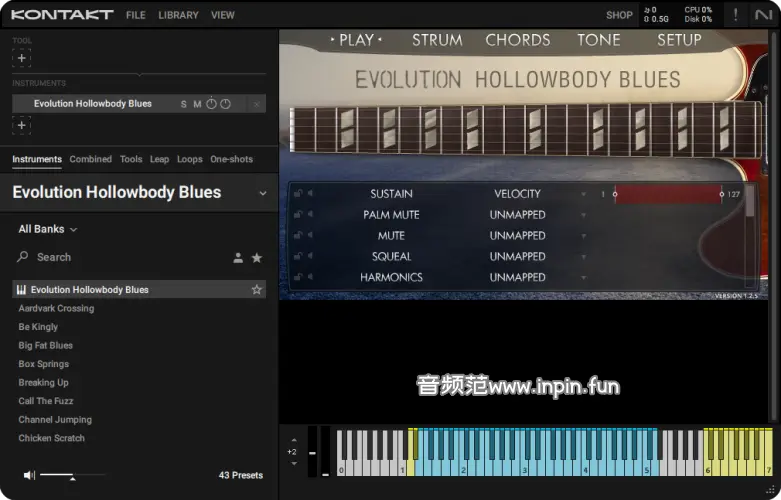The height and width of the screenshot is (500, 781).
Task: Click the favorites star filter icon
Action: pos(257,258)
